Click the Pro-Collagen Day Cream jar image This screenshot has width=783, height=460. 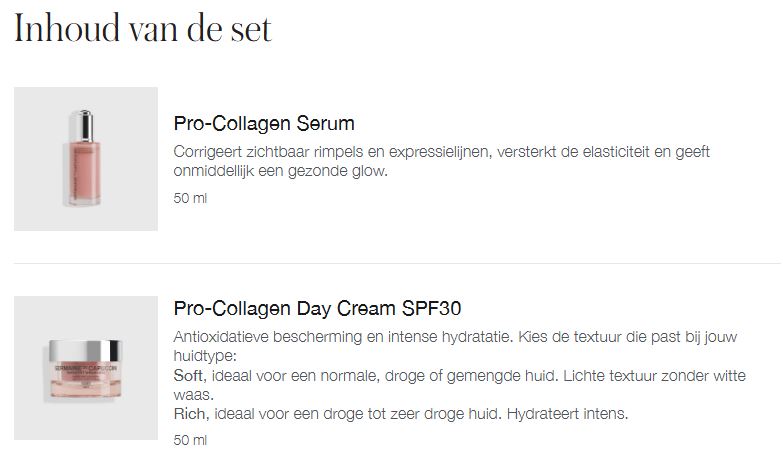tap(86, 368)
